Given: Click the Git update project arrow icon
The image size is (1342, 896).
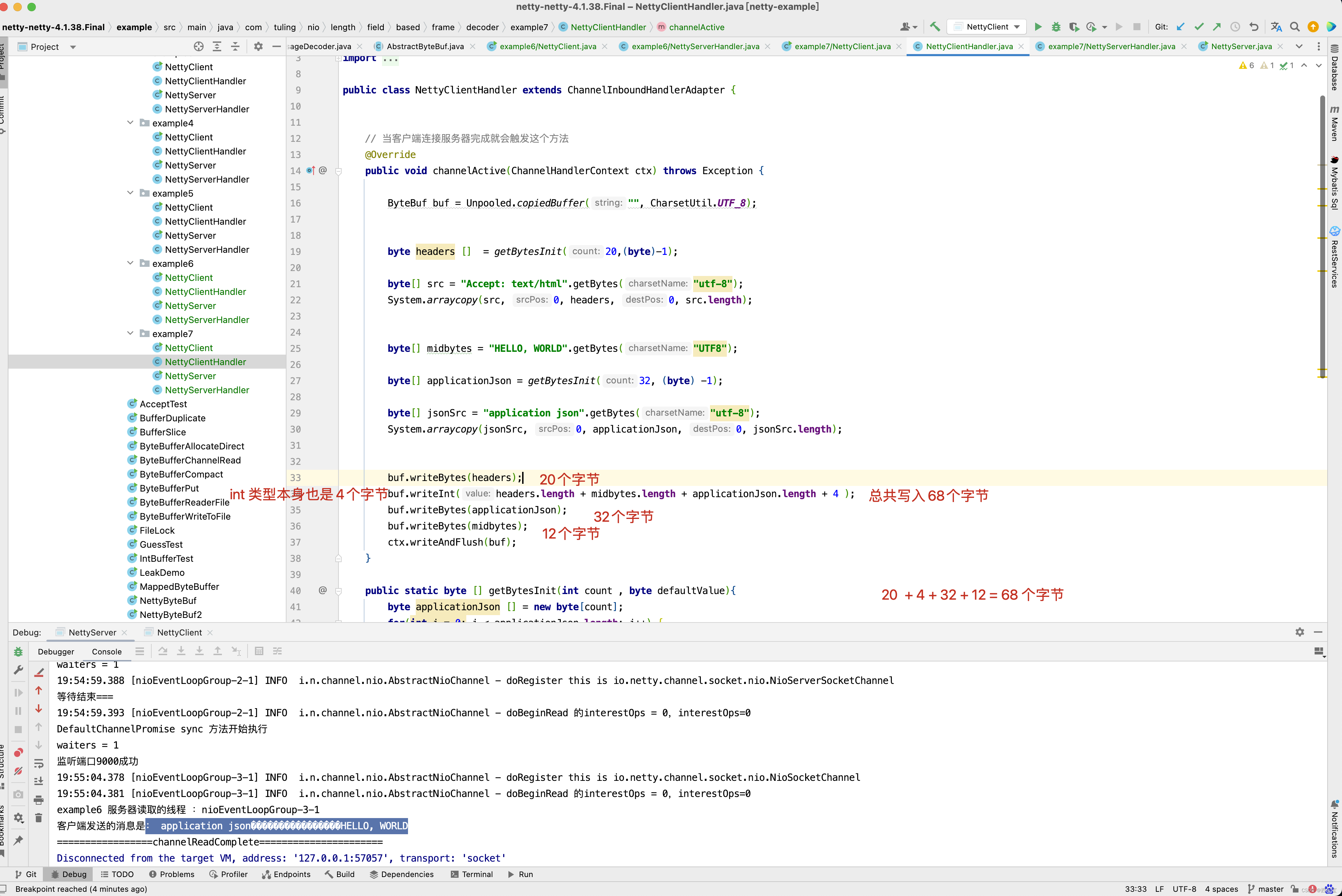Looking at the screenshot, I should [1180, 27].
